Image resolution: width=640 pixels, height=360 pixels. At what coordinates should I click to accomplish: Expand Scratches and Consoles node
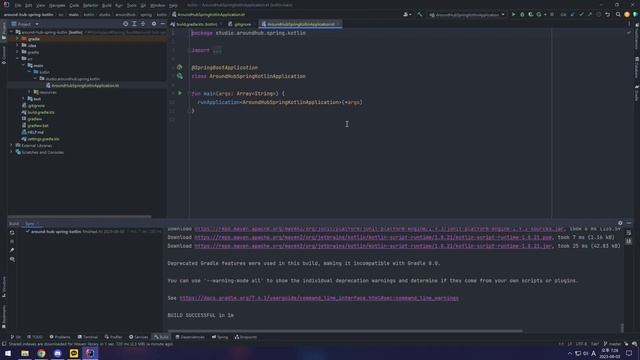11,152
